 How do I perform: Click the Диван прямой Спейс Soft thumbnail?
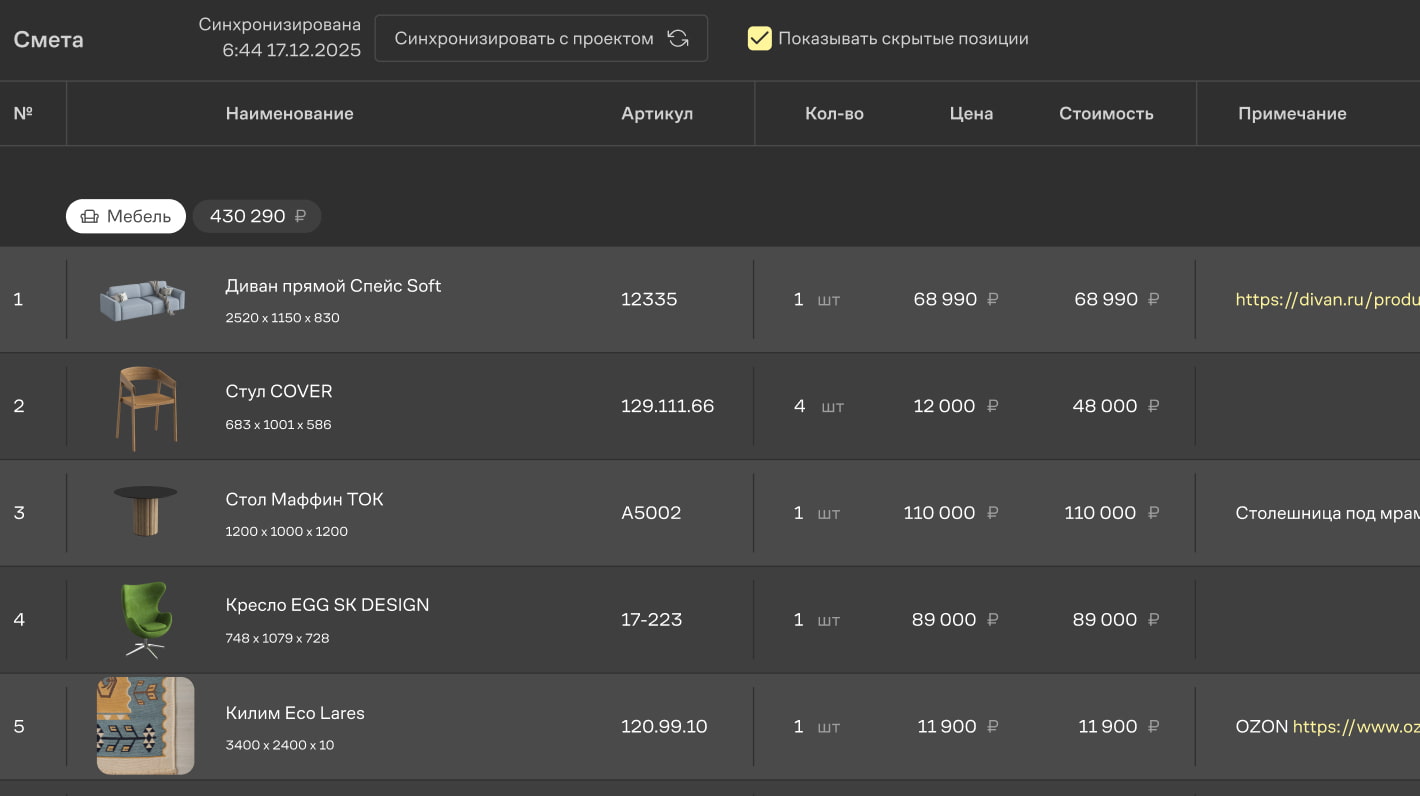click(x=143, y=299)
